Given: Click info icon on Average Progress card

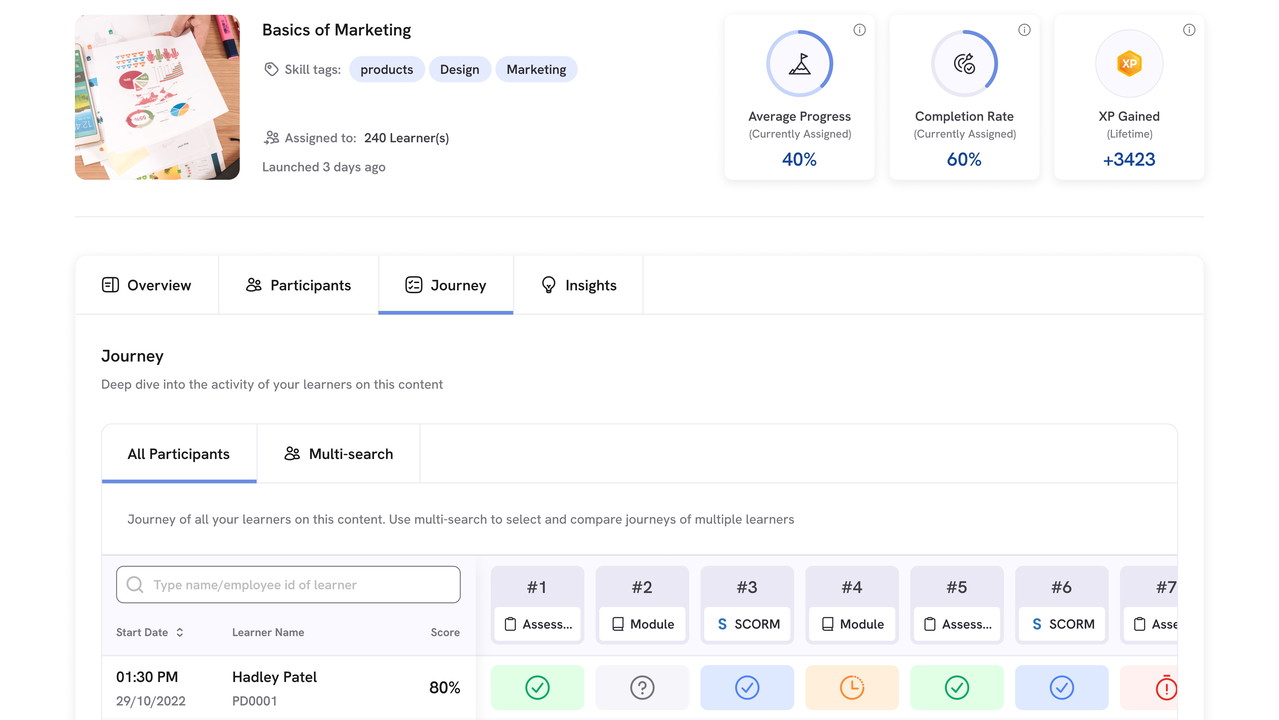Looking at the screenshot, I should (859, 30).
